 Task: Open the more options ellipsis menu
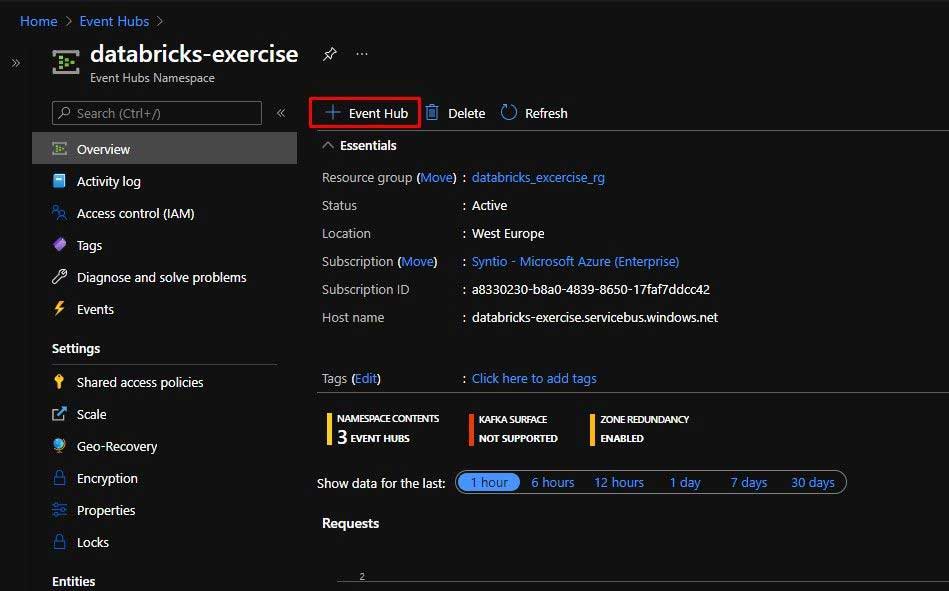point(362,54)
